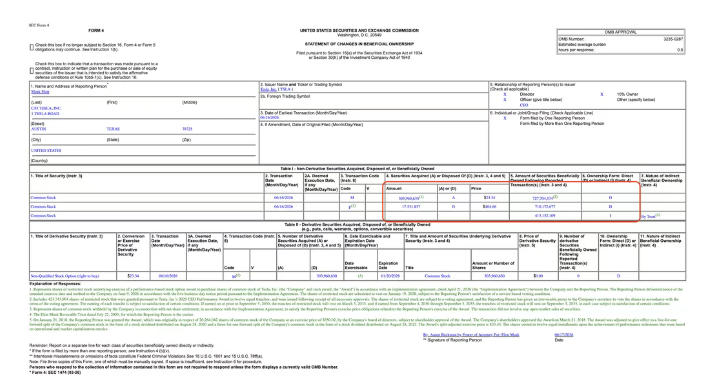
Task: Click 'Common Stock' underlying title in Table II
Action: click(x=437, y=276)
